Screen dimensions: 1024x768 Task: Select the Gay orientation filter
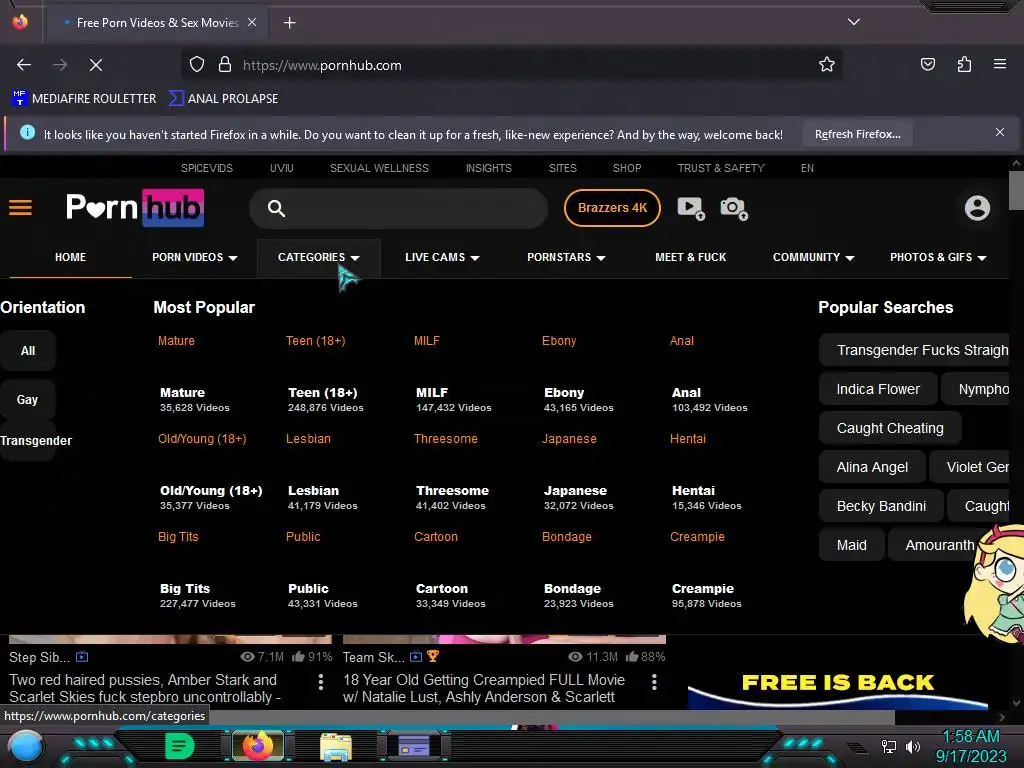(x=27, y=400)
